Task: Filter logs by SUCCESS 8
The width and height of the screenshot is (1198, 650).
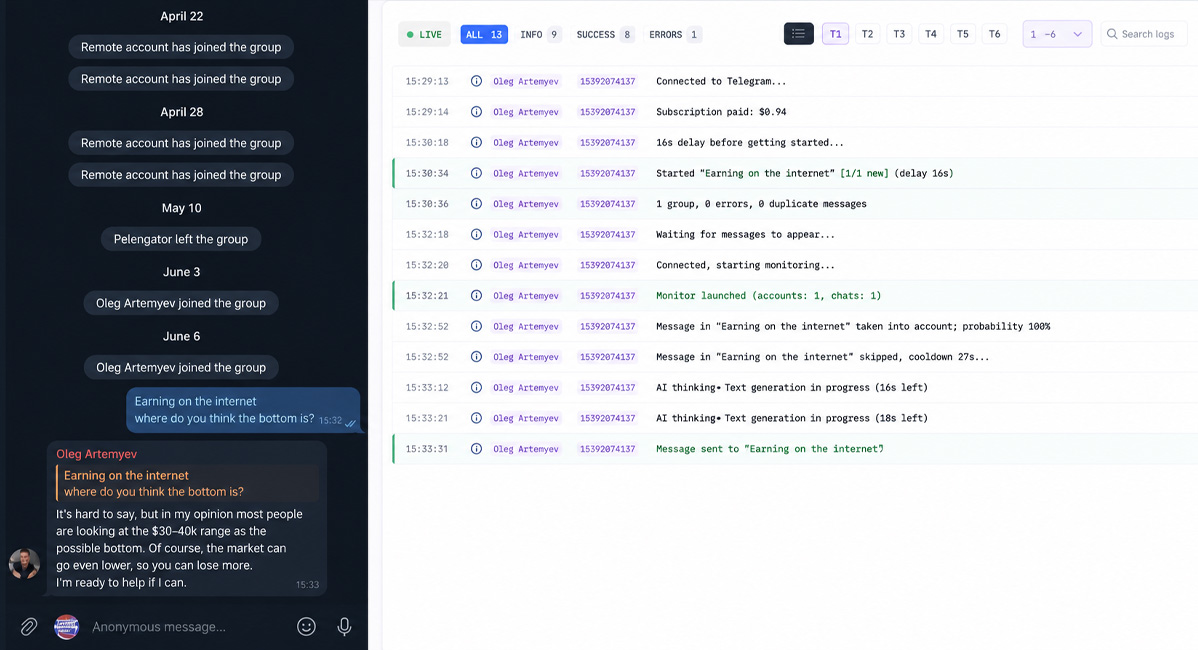Action: click(604, 34)
